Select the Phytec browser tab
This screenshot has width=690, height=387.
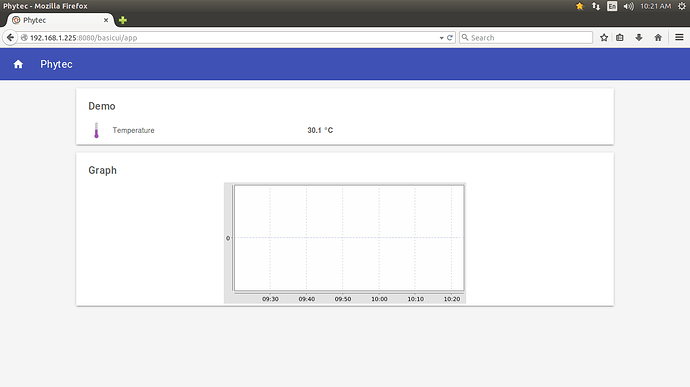pyautogui.click(x=60, y=20)
